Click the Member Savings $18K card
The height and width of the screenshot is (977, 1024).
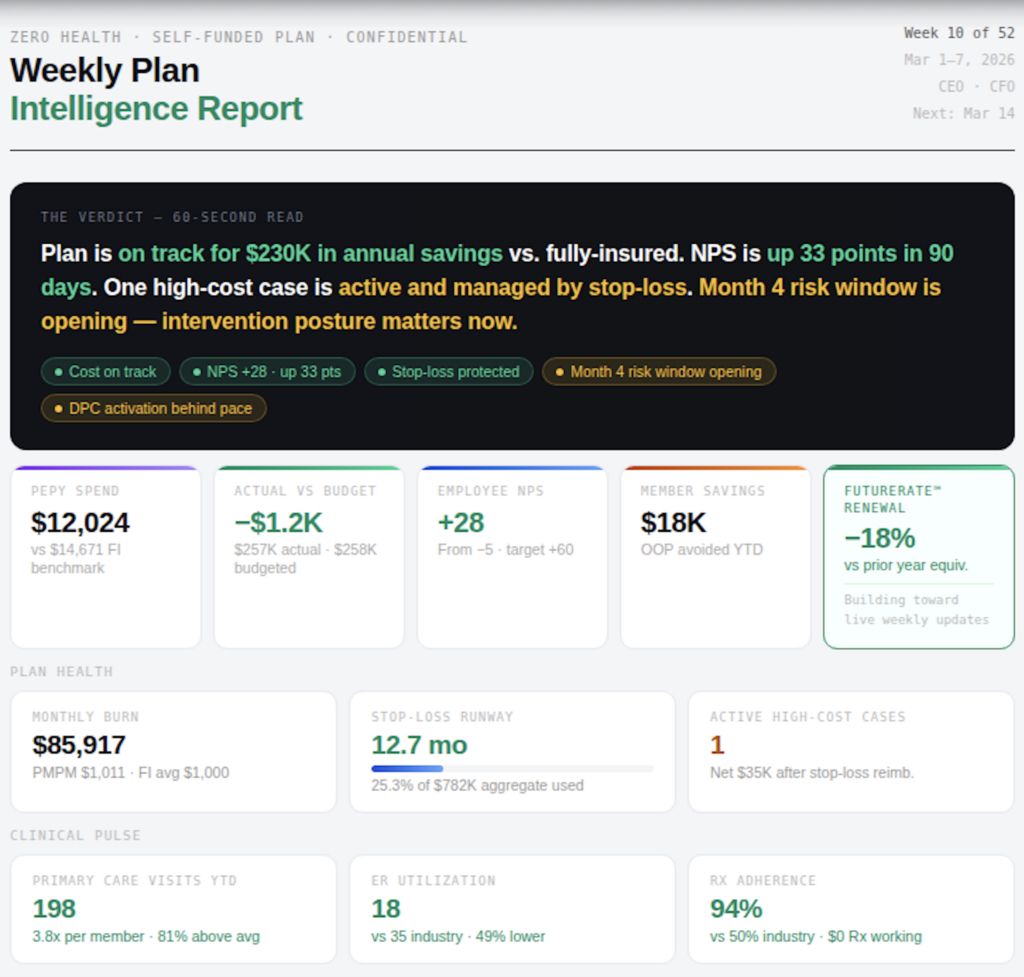[x=715, y=557]
